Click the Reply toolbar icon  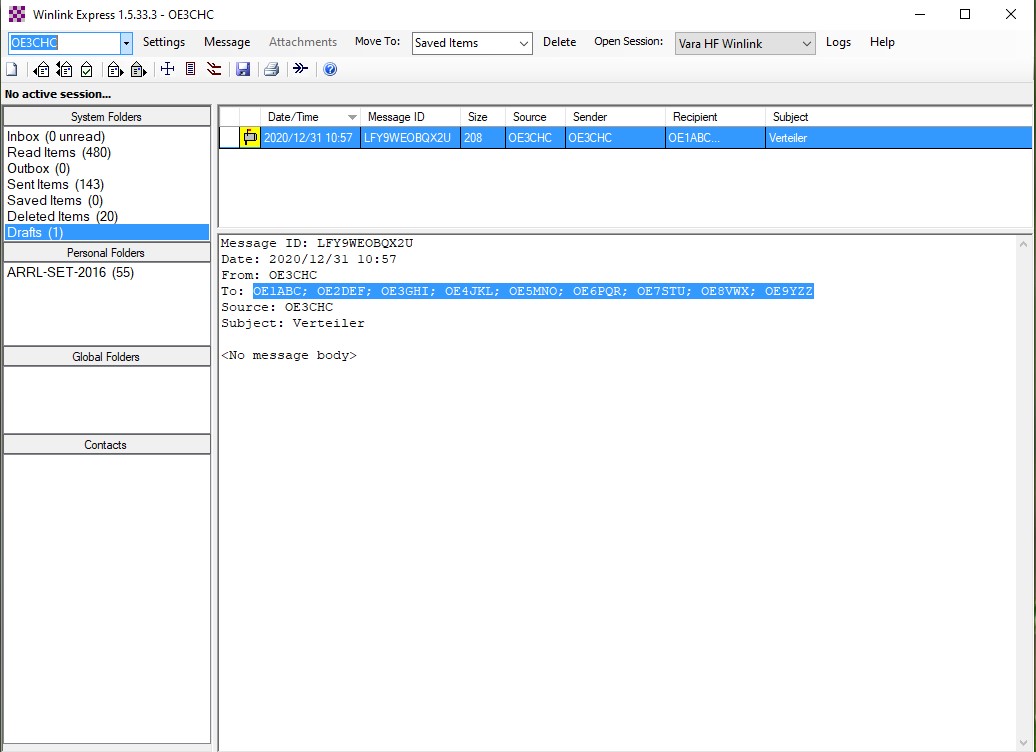(42, 69)
